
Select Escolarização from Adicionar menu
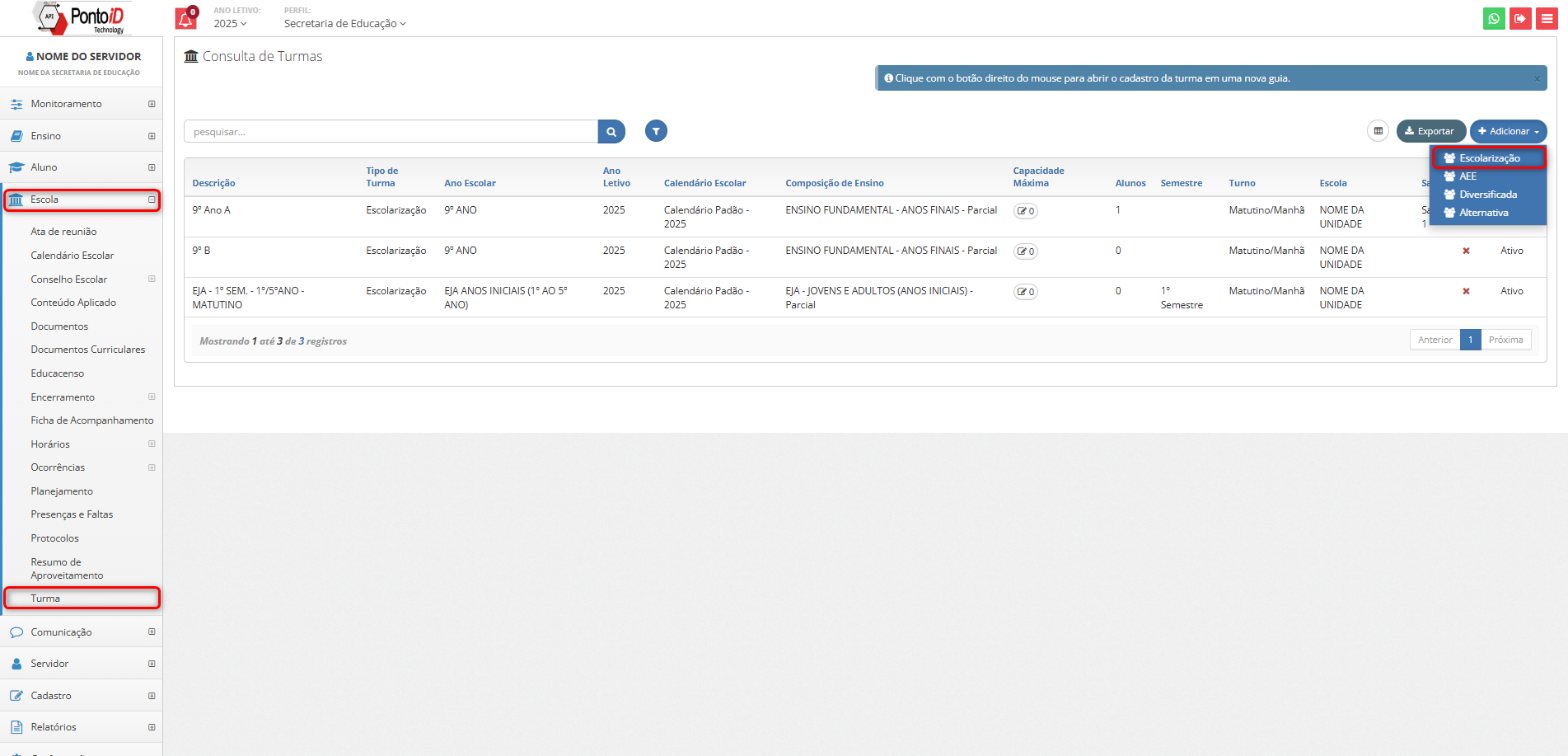click(1488, 157)
